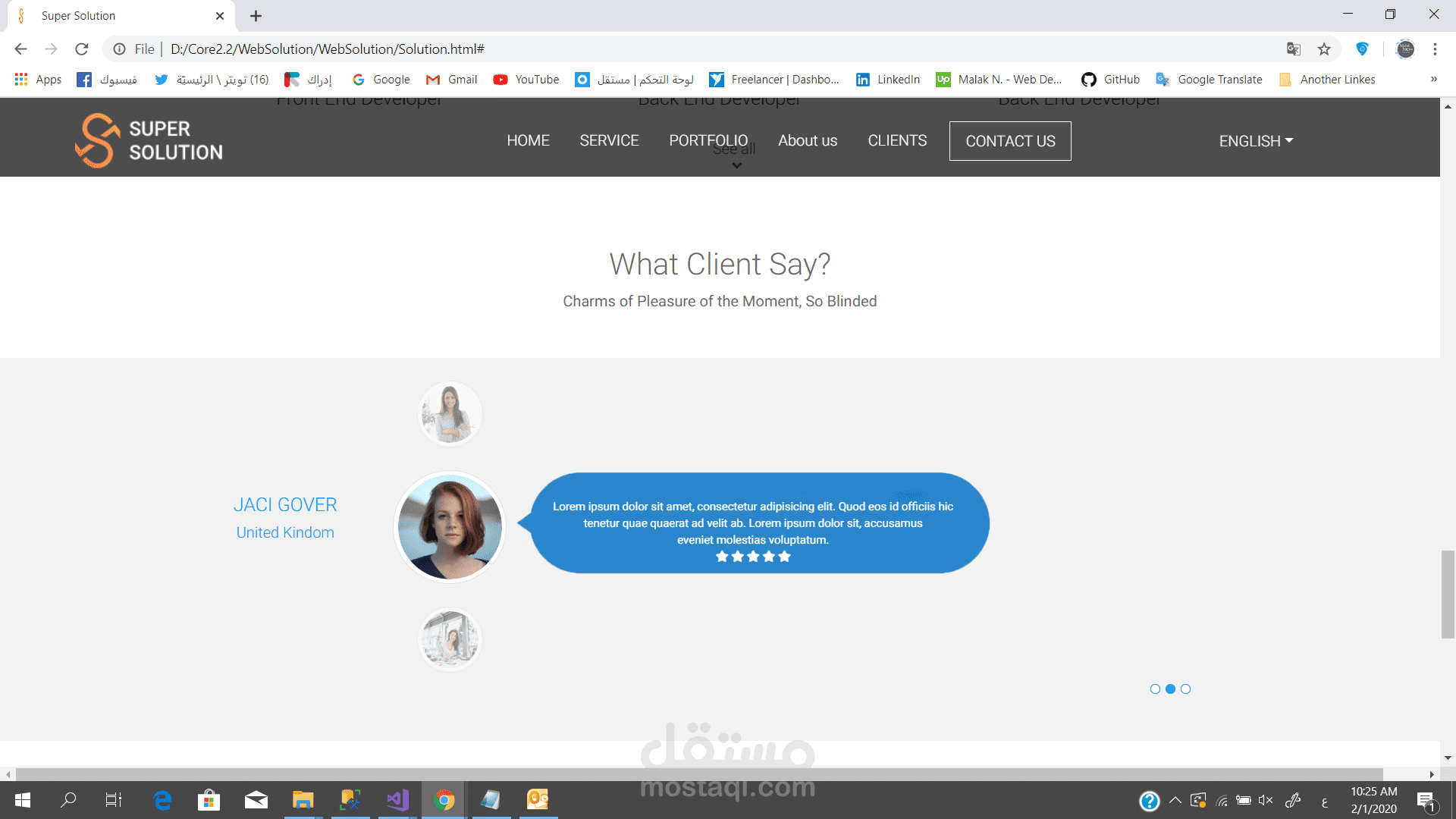Screen dimensions: 1456x819
Task: Expand hidden bookmarks overflow chevron
Action: (x=1433, y=80)
